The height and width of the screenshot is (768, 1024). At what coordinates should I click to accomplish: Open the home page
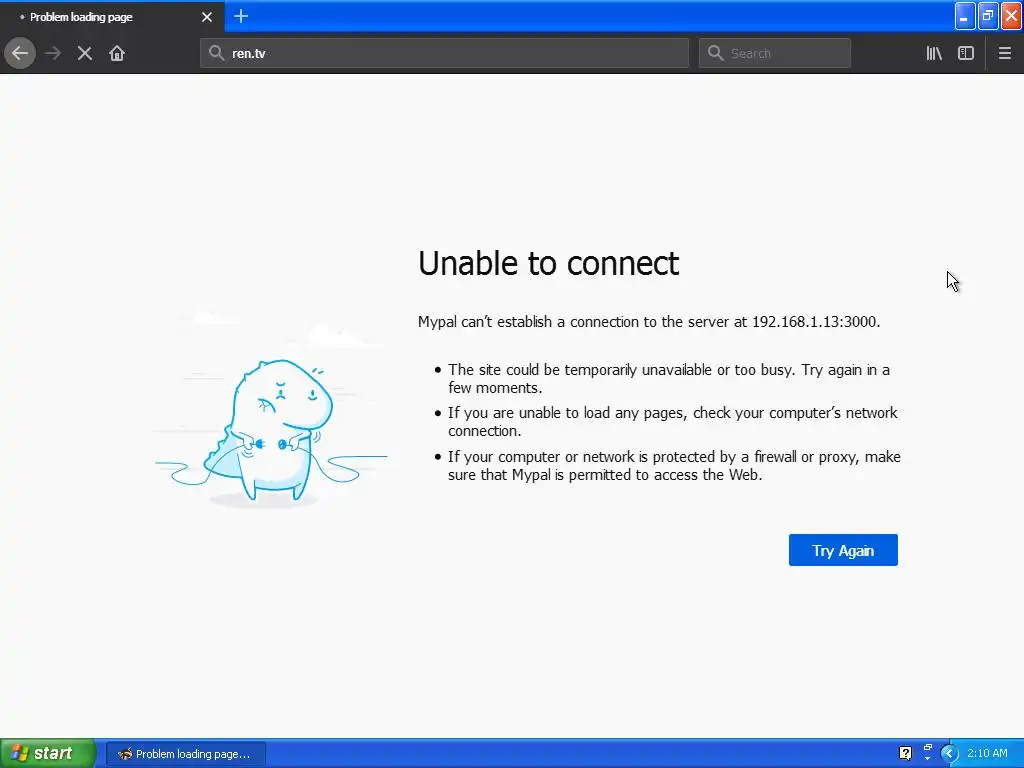117,53
